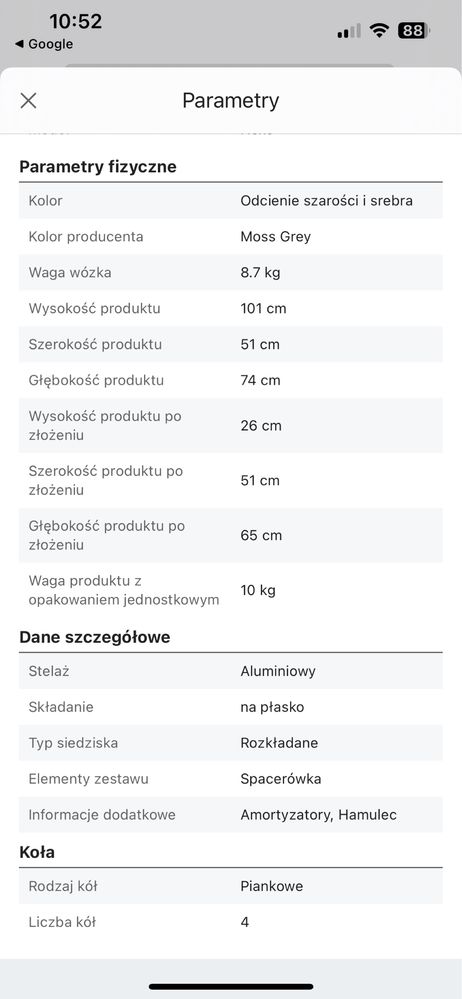Image resolution: width=462 pixels, height=999 pixels.
Task: Tap the Dane szczegółowe section heading
Action: pos(95,637)
